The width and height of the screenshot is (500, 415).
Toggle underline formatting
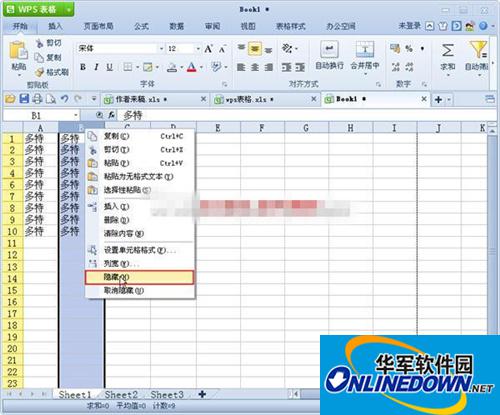(109, 67)
